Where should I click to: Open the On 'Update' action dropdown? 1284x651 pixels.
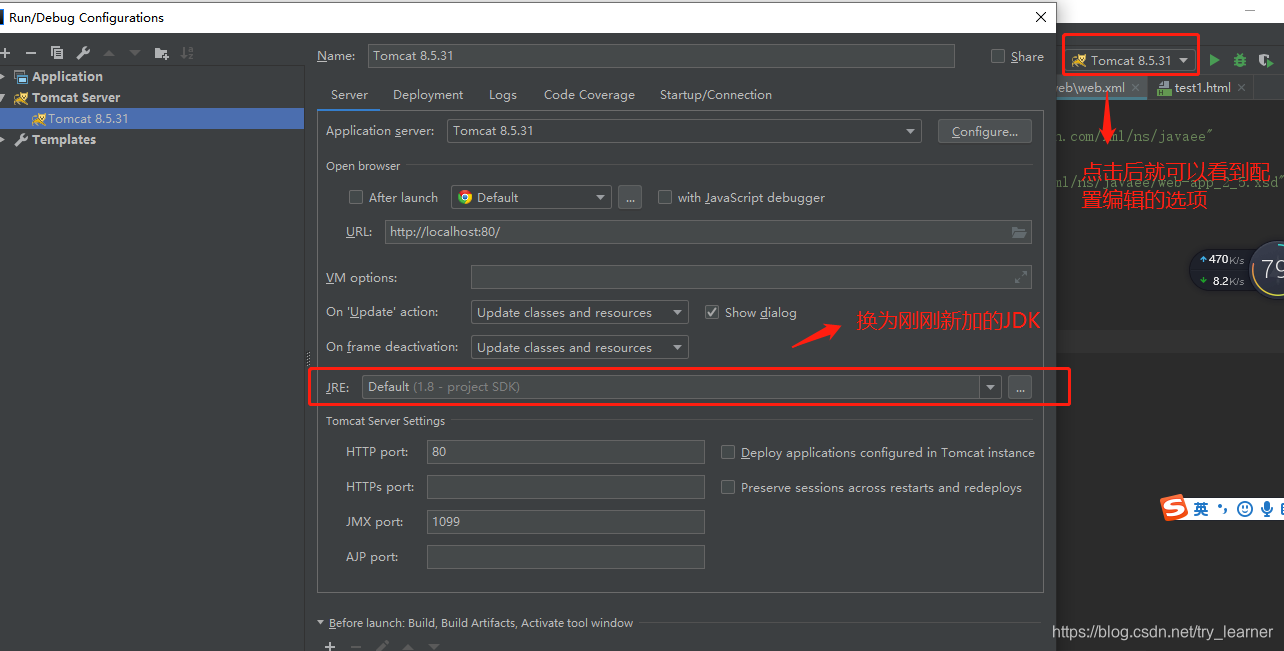[x=580, y=312]
